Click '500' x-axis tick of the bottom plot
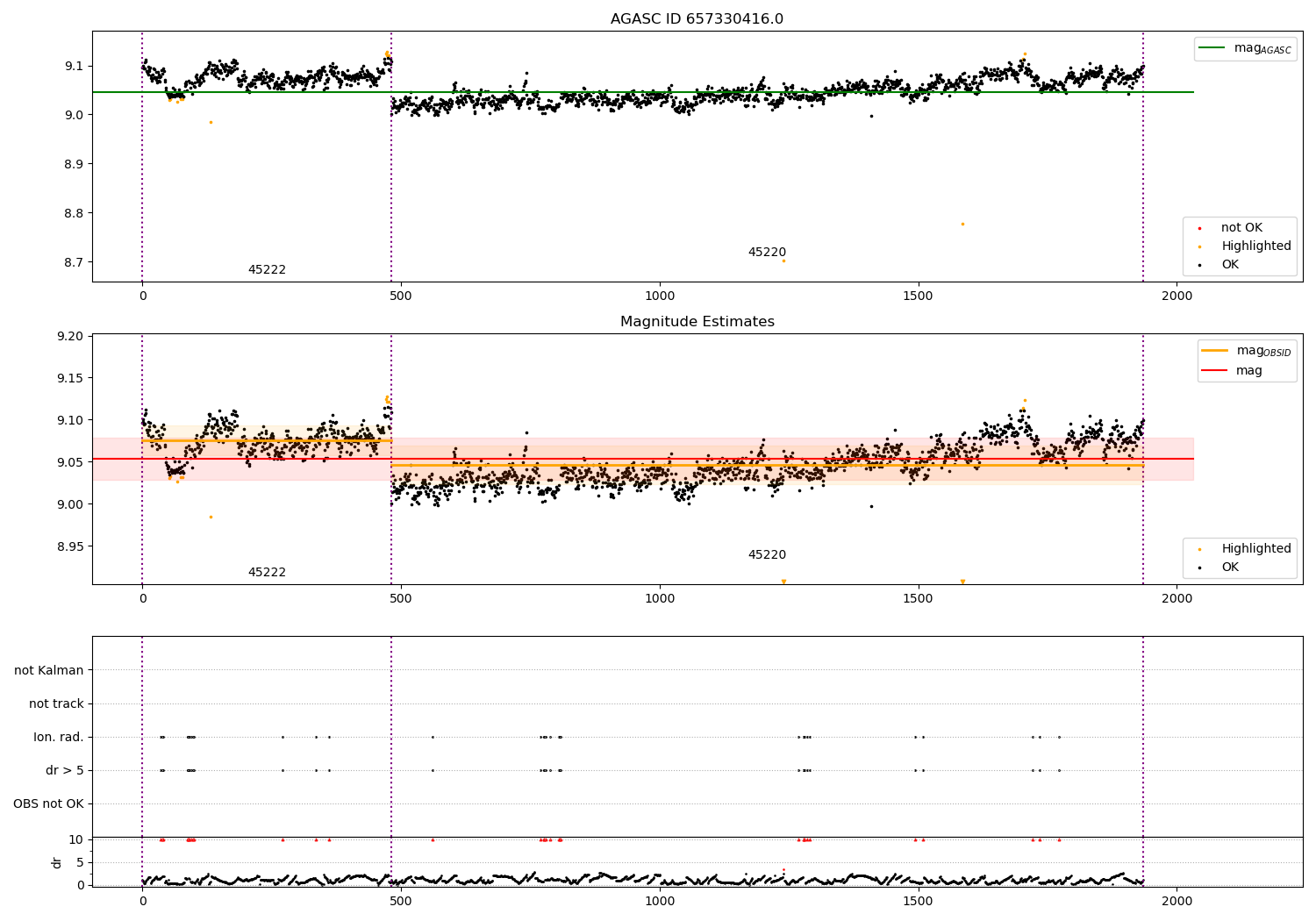The image size is (1316, 921). tap(401, 902)
